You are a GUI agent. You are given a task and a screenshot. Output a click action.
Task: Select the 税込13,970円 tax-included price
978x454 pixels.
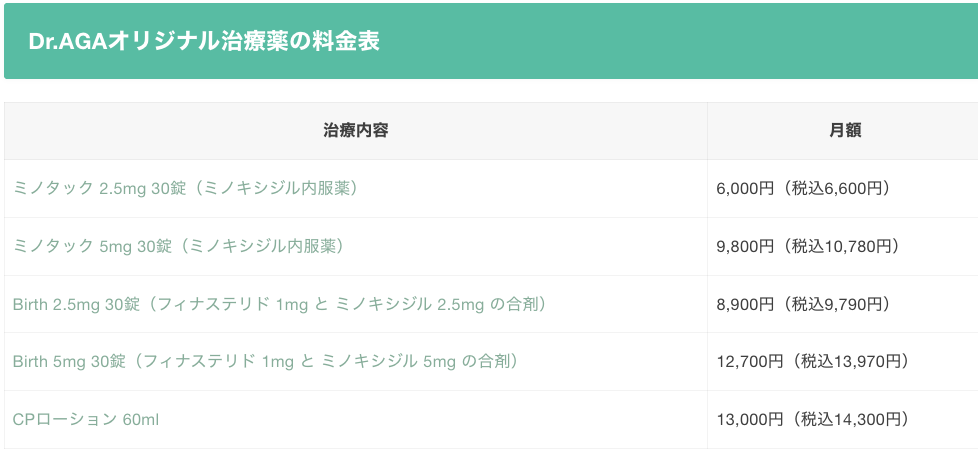(x=851, y=362)
